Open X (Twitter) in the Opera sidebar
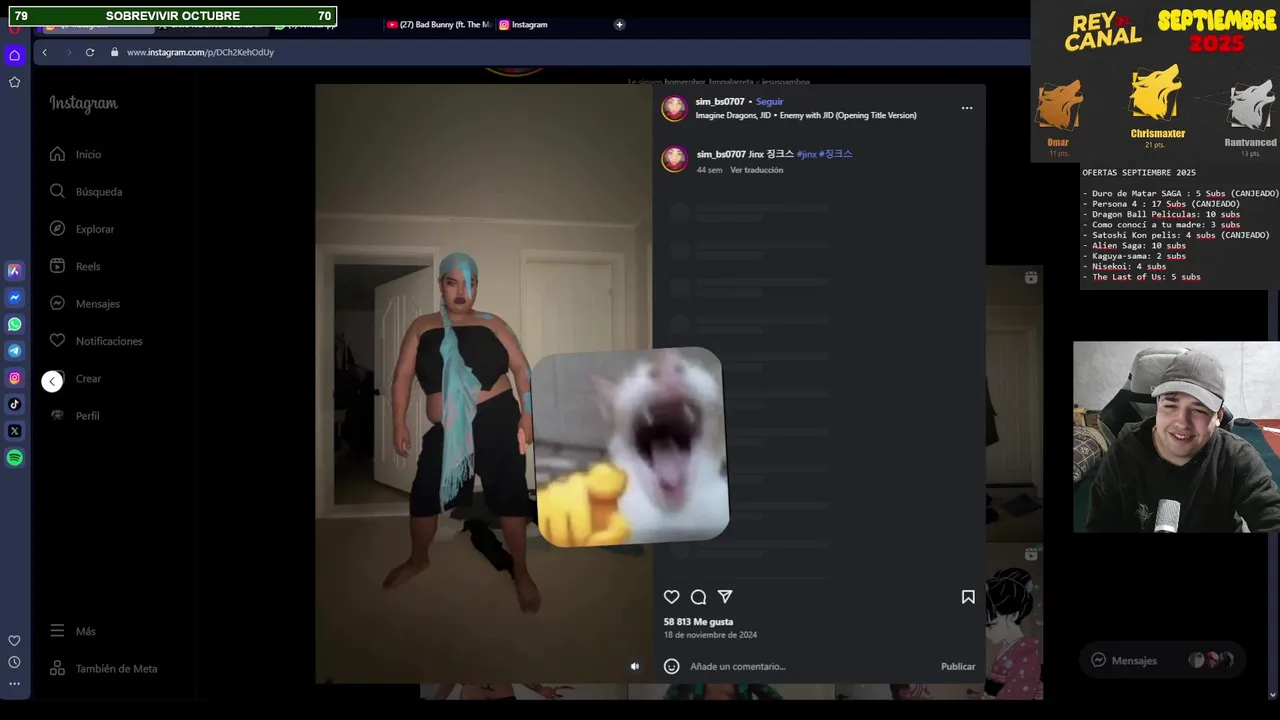The image size is (1280, 720). pyautogui.click(x=14, y=431)
